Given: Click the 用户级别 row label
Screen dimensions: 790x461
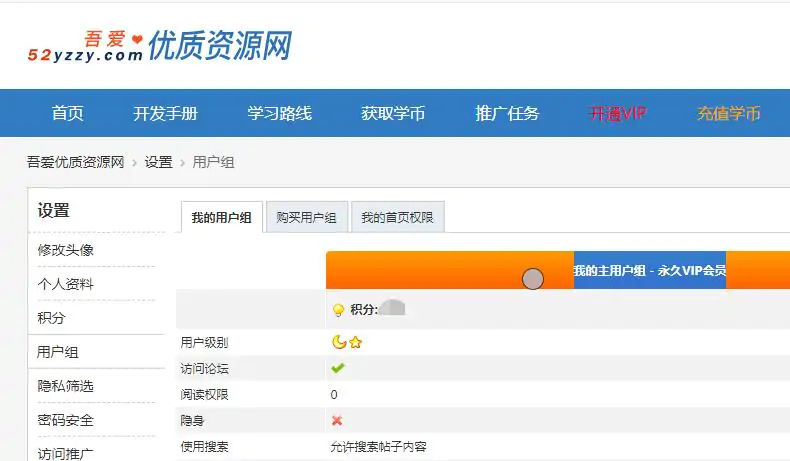Looking at the screenshot, I should click(x=204, y=343).
